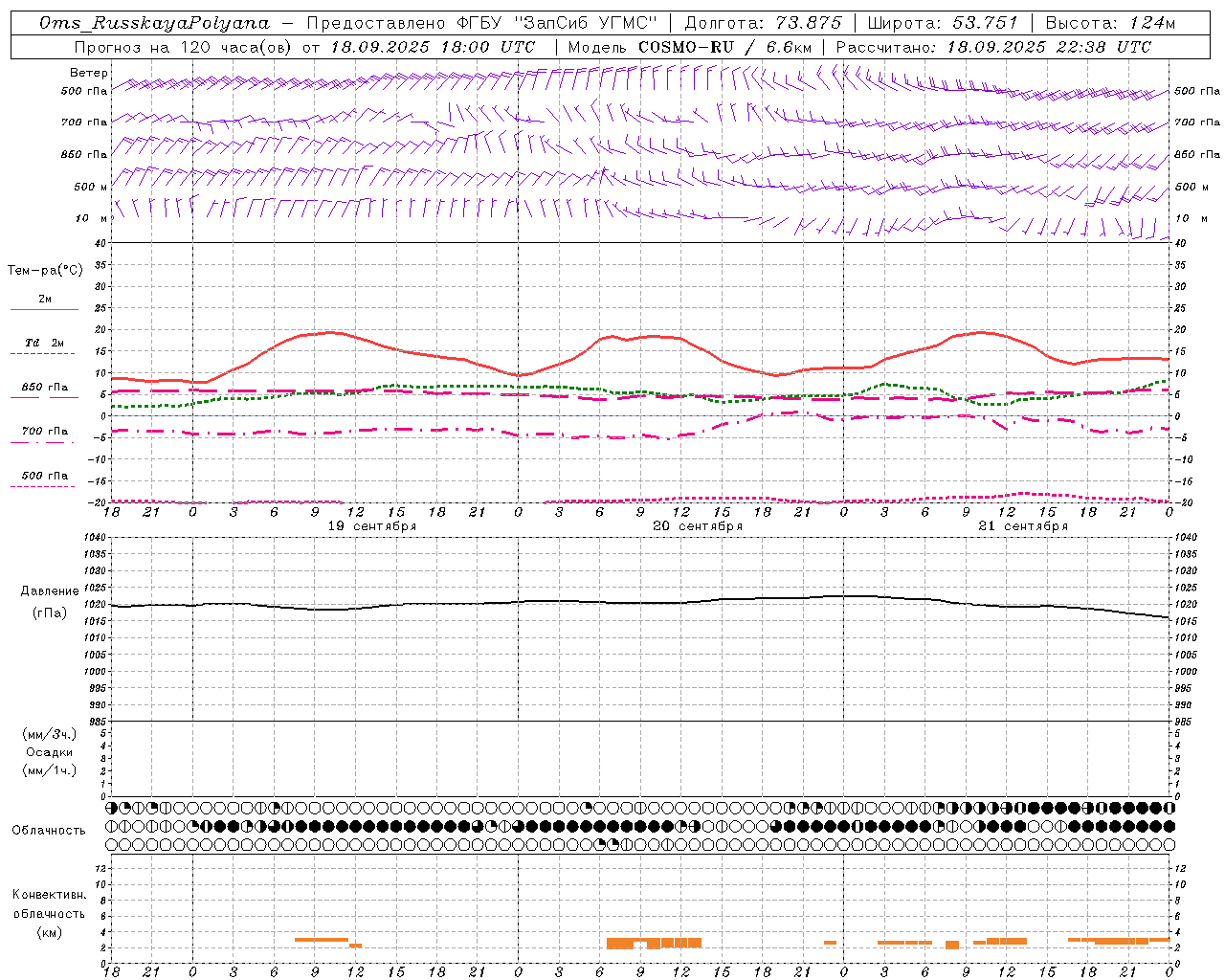Click the (мм/3ч.) precipitation unit label
1225x980 pixels.
(50, 734)
